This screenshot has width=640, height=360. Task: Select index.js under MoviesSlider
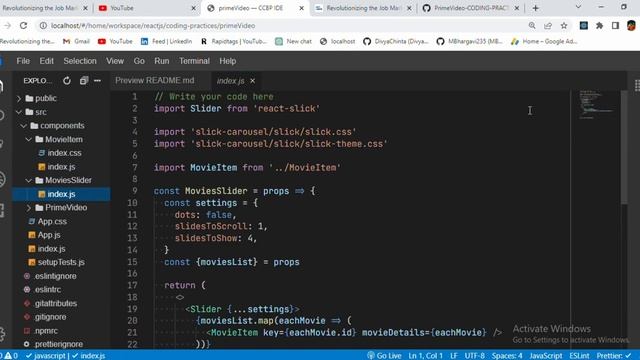(x=61, y=194)
